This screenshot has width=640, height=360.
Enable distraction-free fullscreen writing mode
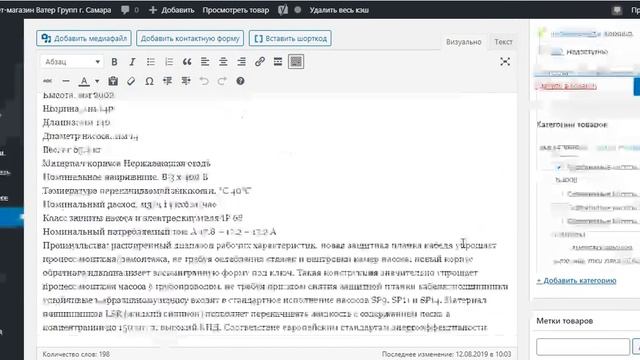[x=505, y=62]
